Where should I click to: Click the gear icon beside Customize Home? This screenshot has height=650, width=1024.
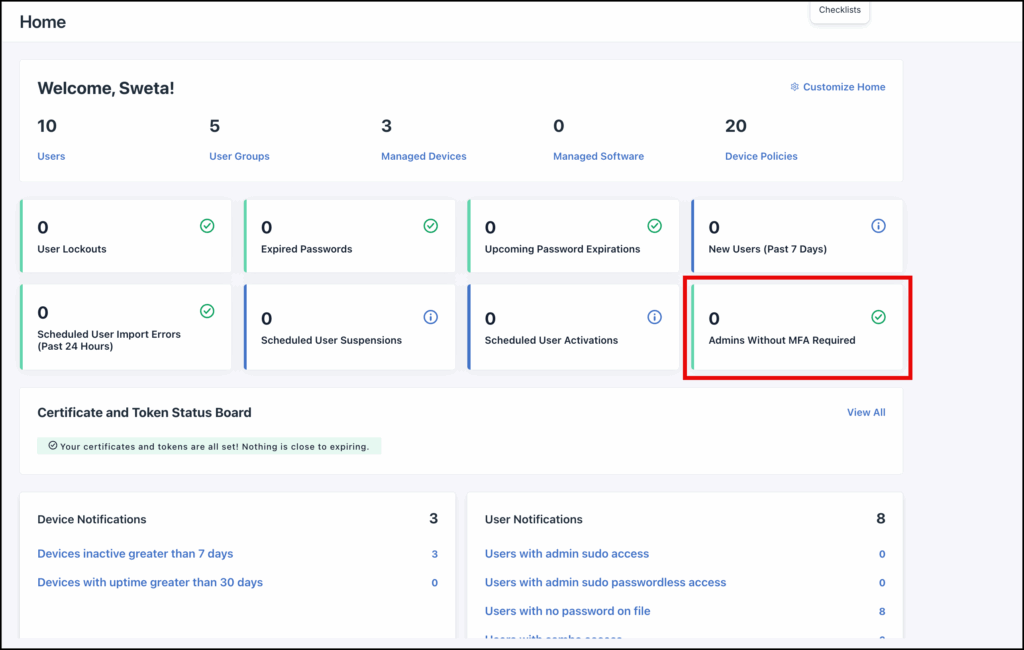(794, 87)
